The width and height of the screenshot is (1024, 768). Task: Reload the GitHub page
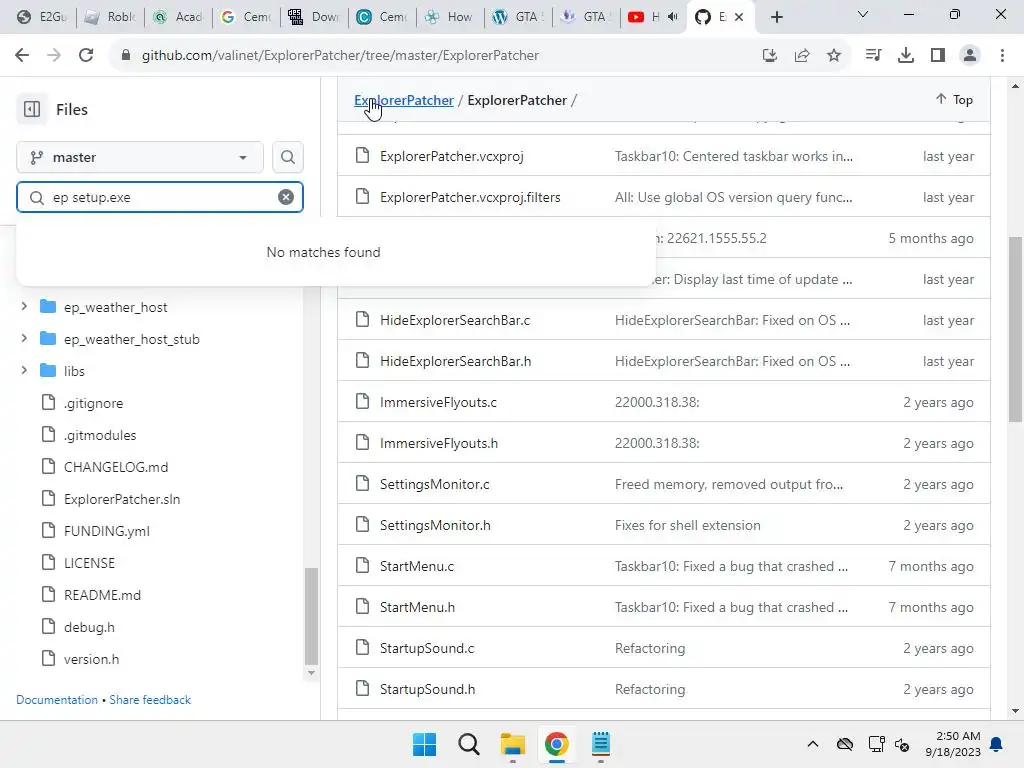pyautogui.click(x=86, y=56)
